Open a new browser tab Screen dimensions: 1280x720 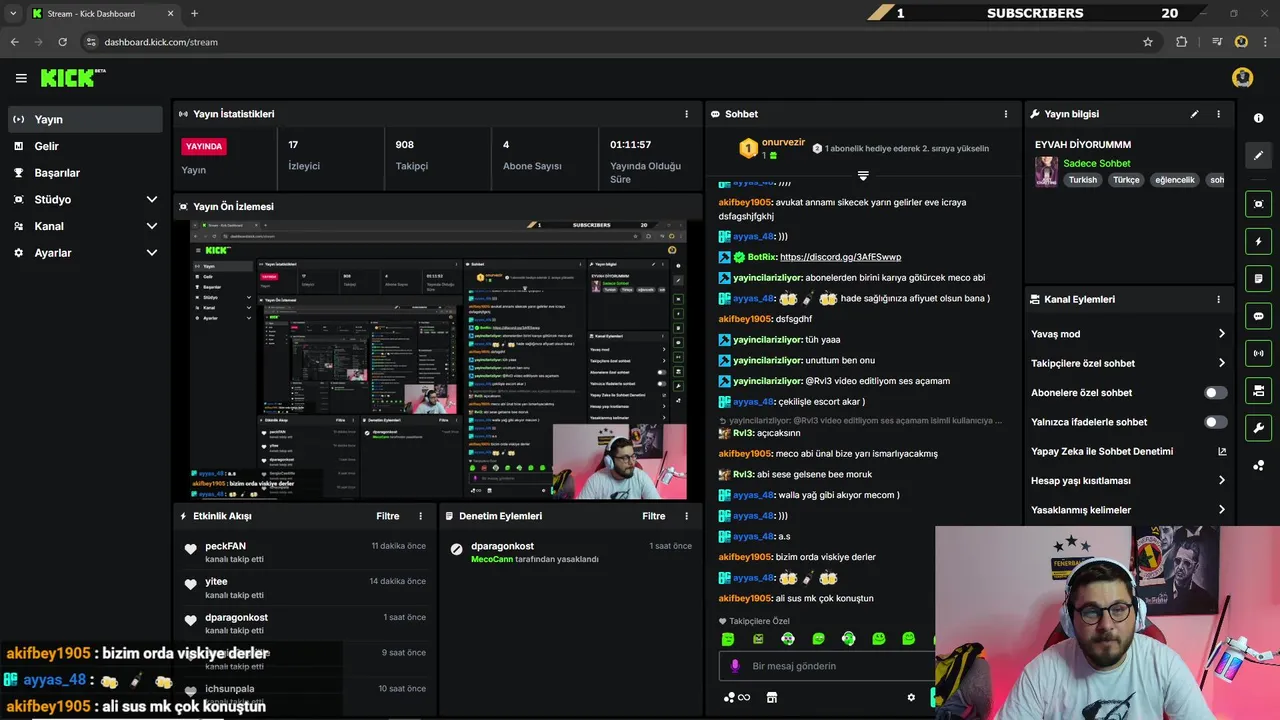(x=194, y=13)
